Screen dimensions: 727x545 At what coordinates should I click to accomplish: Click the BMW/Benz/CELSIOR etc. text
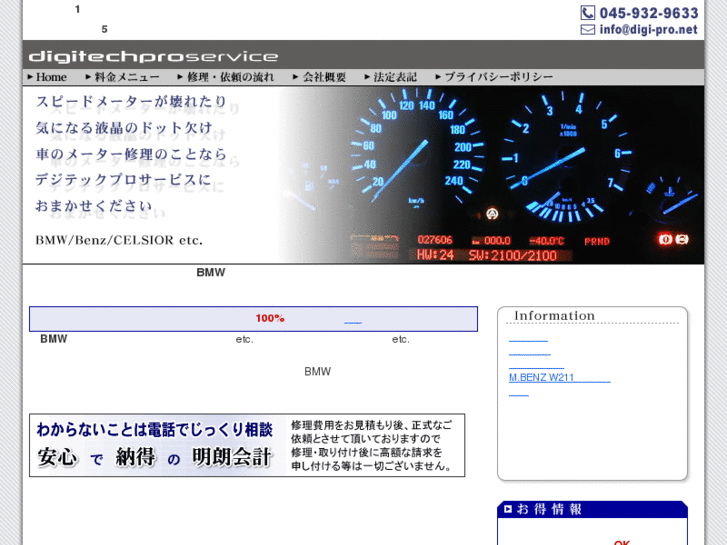pos(119,240)
